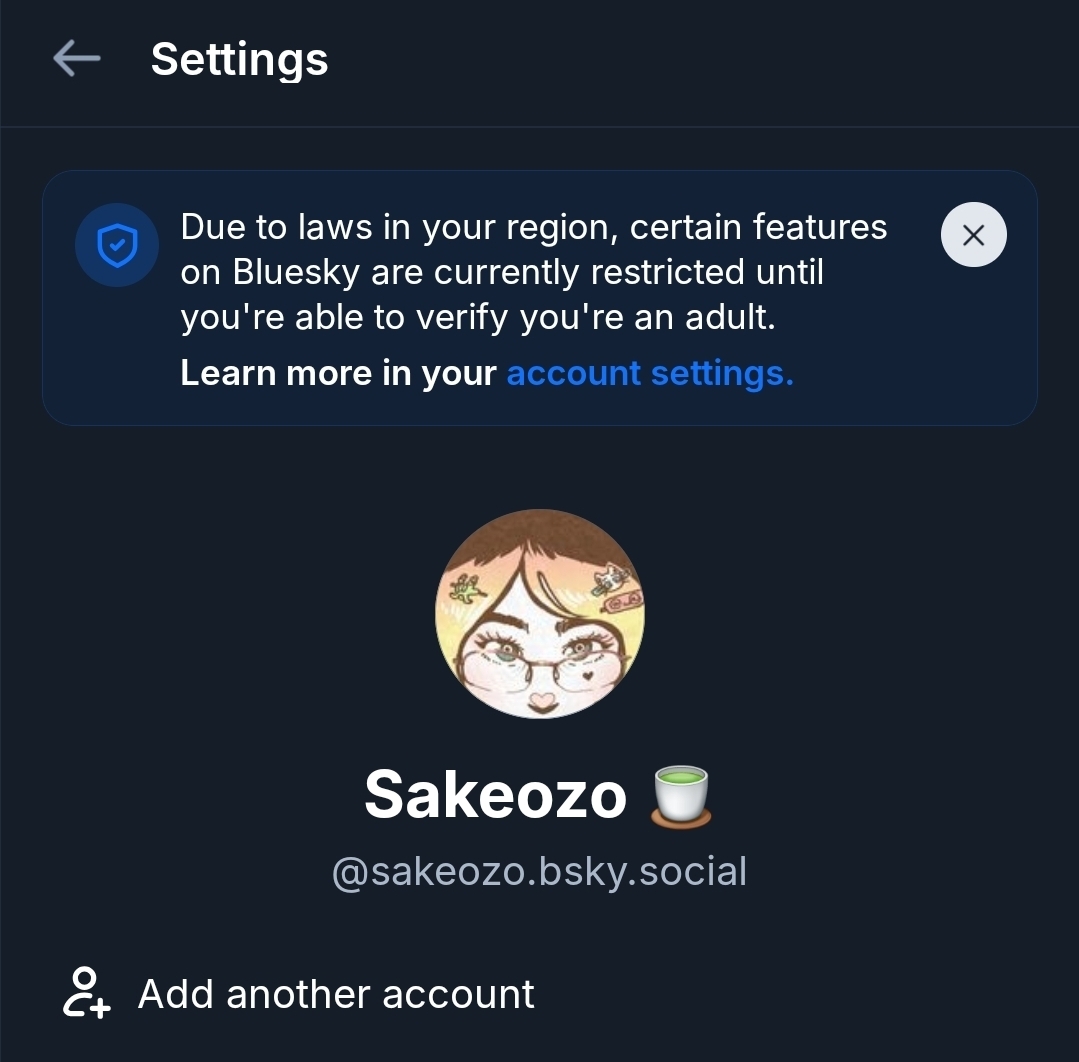Click the blue shield checkmark icon
This screenshot has height=1062, width=1079.
[117, 245]
